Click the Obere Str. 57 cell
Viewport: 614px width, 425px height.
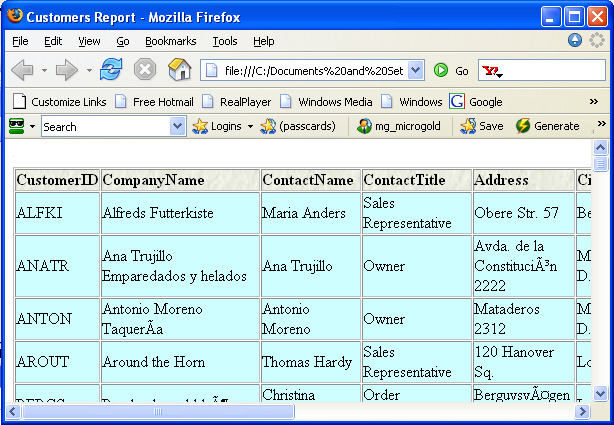pos(524,213)
